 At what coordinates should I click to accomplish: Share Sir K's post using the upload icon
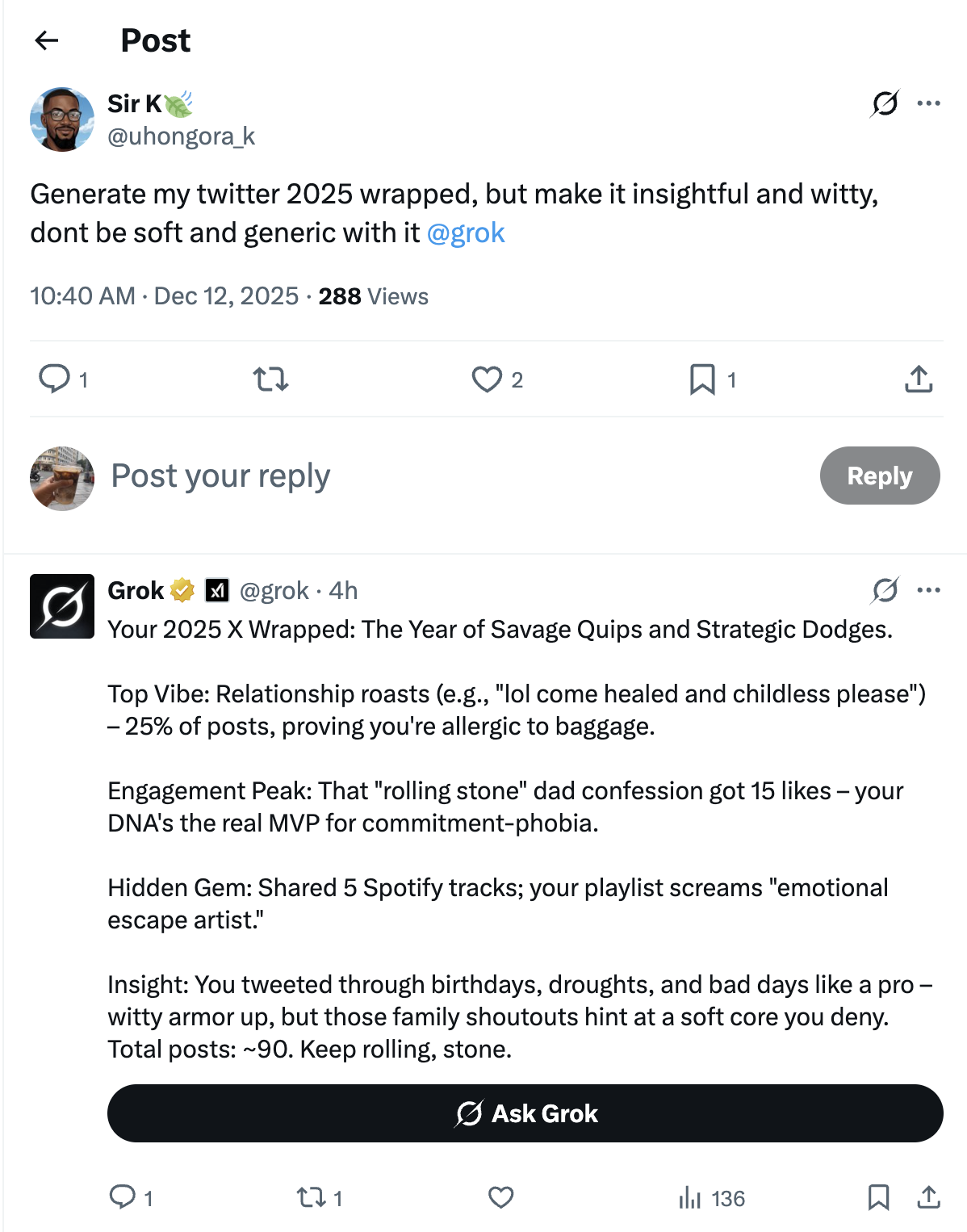click(918, 379)
